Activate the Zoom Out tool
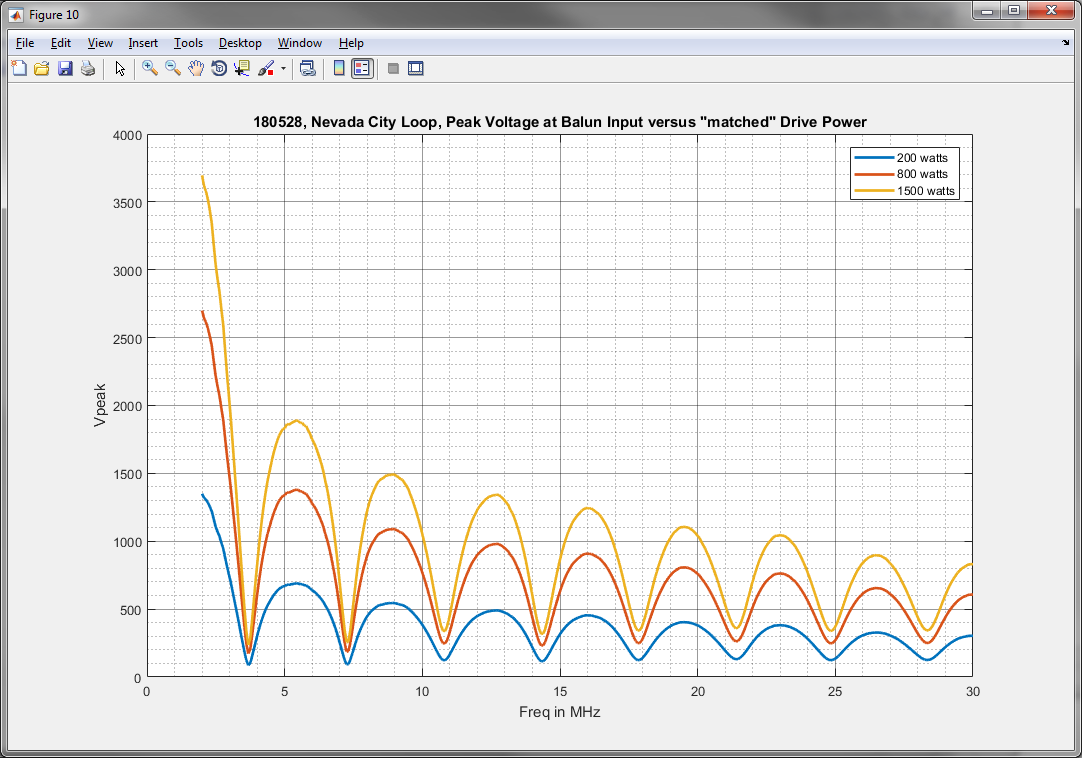This screenshot has height=758, width=1082. tap(173, 68)
